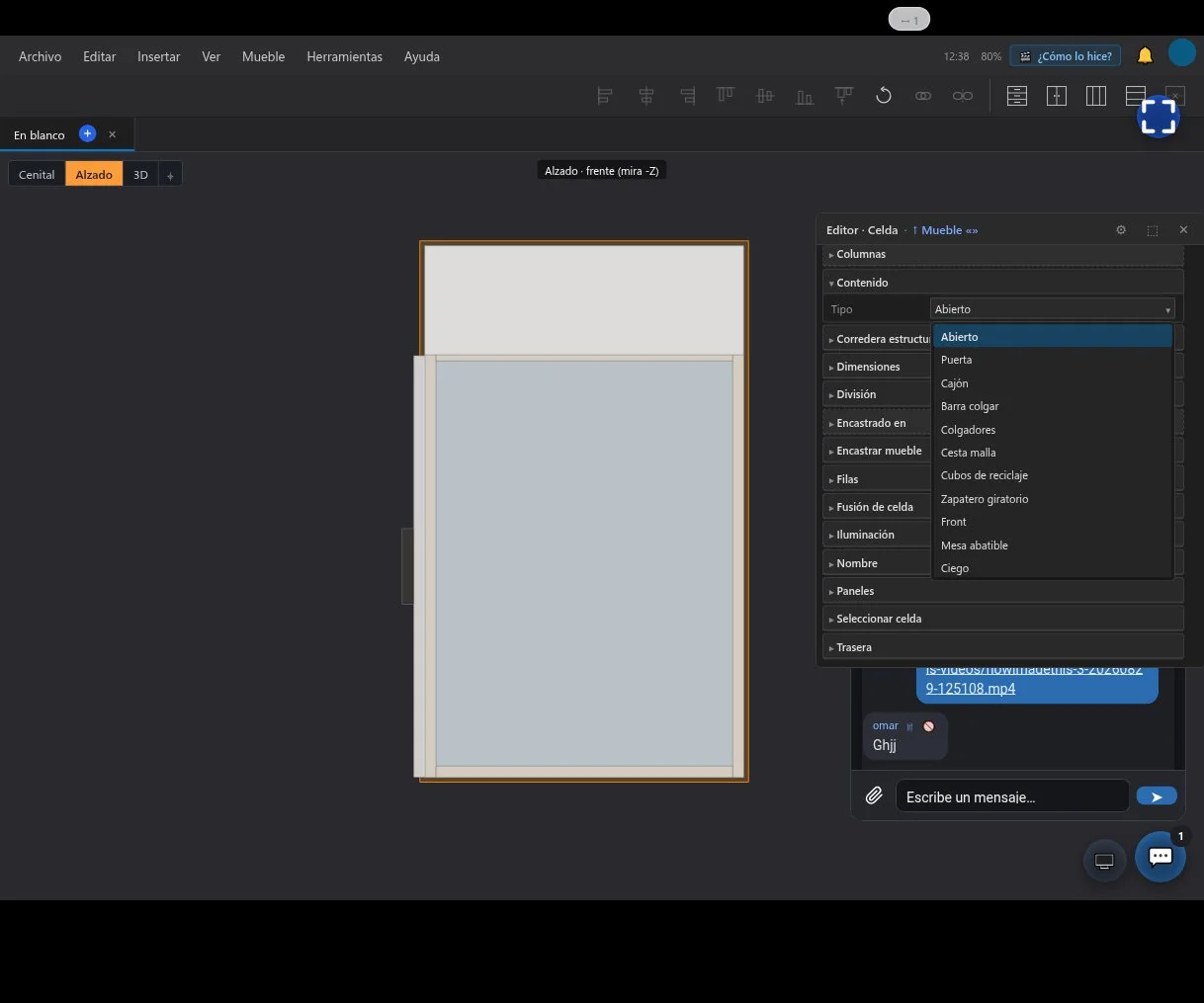Click the drawer cabinet layout icon
The height and width of the screenshot is (1003, 1204).
tap(1017, 96)
